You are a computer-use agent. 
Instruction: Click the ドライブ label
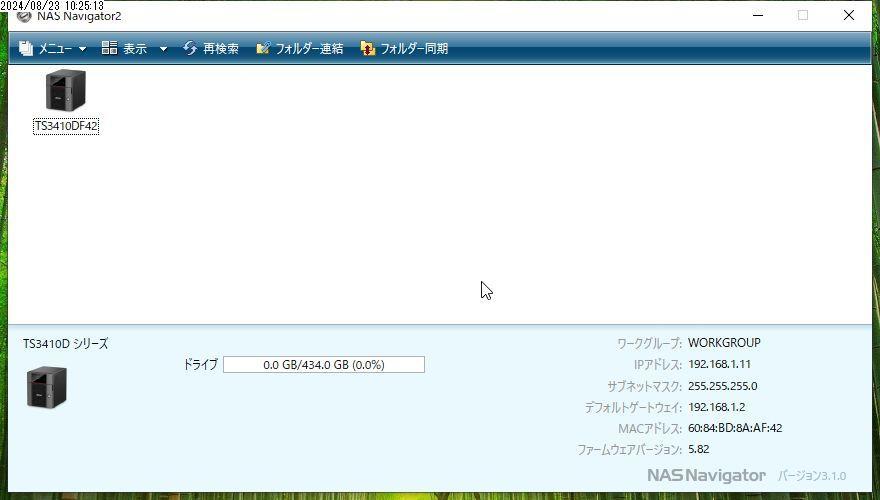coord(200,364)
